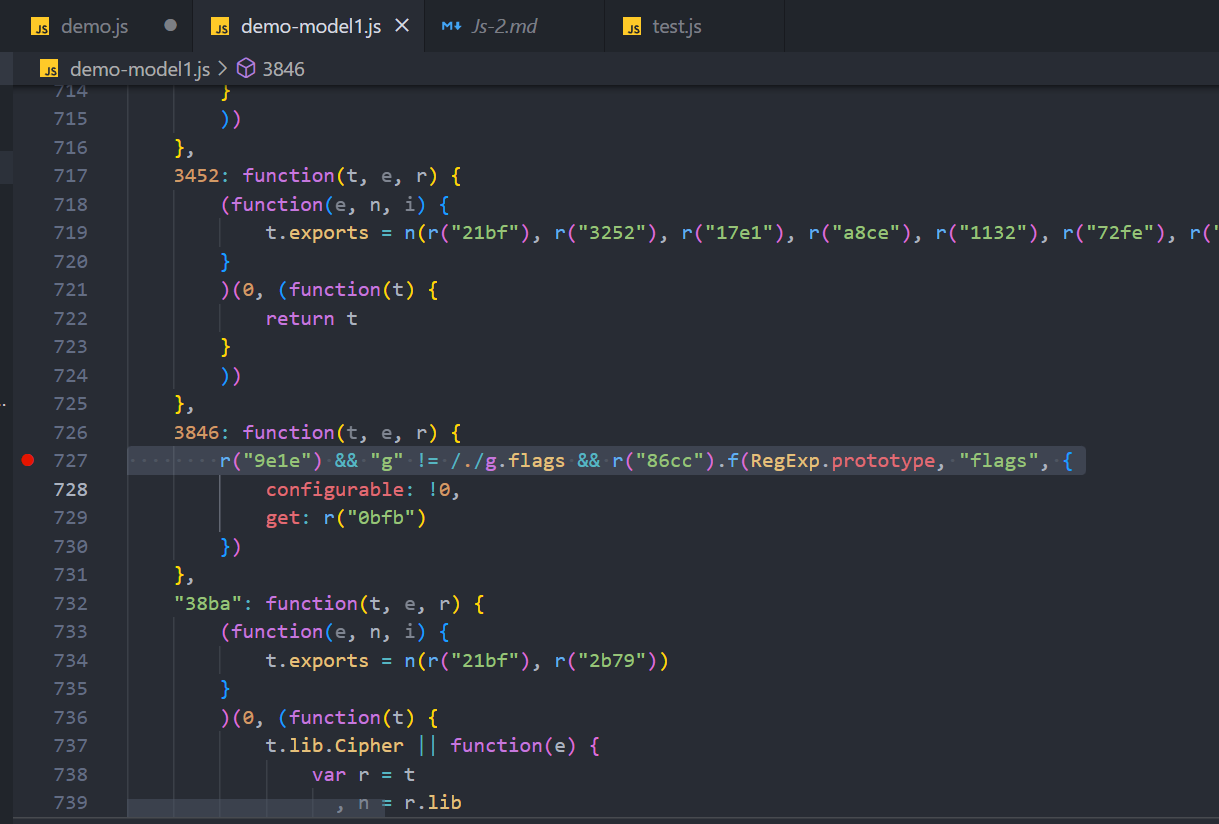Click the symbol cube icon before 3846 breadcrumb
Image resolution: width=1219 pixels, height=824 pixels.
245,69
